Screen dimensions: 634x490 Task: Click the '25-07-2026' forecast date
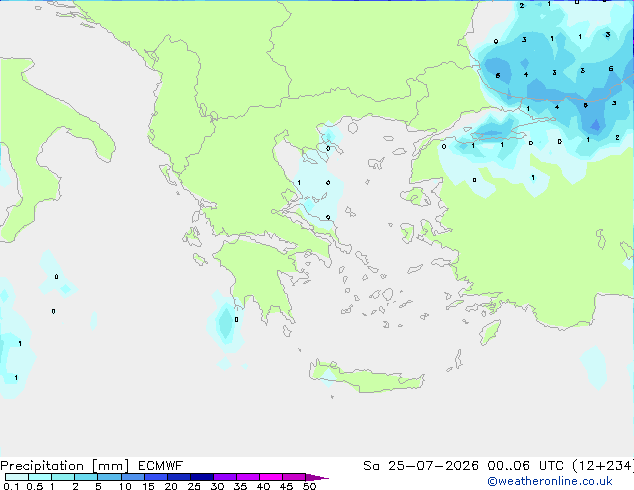click(x=433, y=466)
